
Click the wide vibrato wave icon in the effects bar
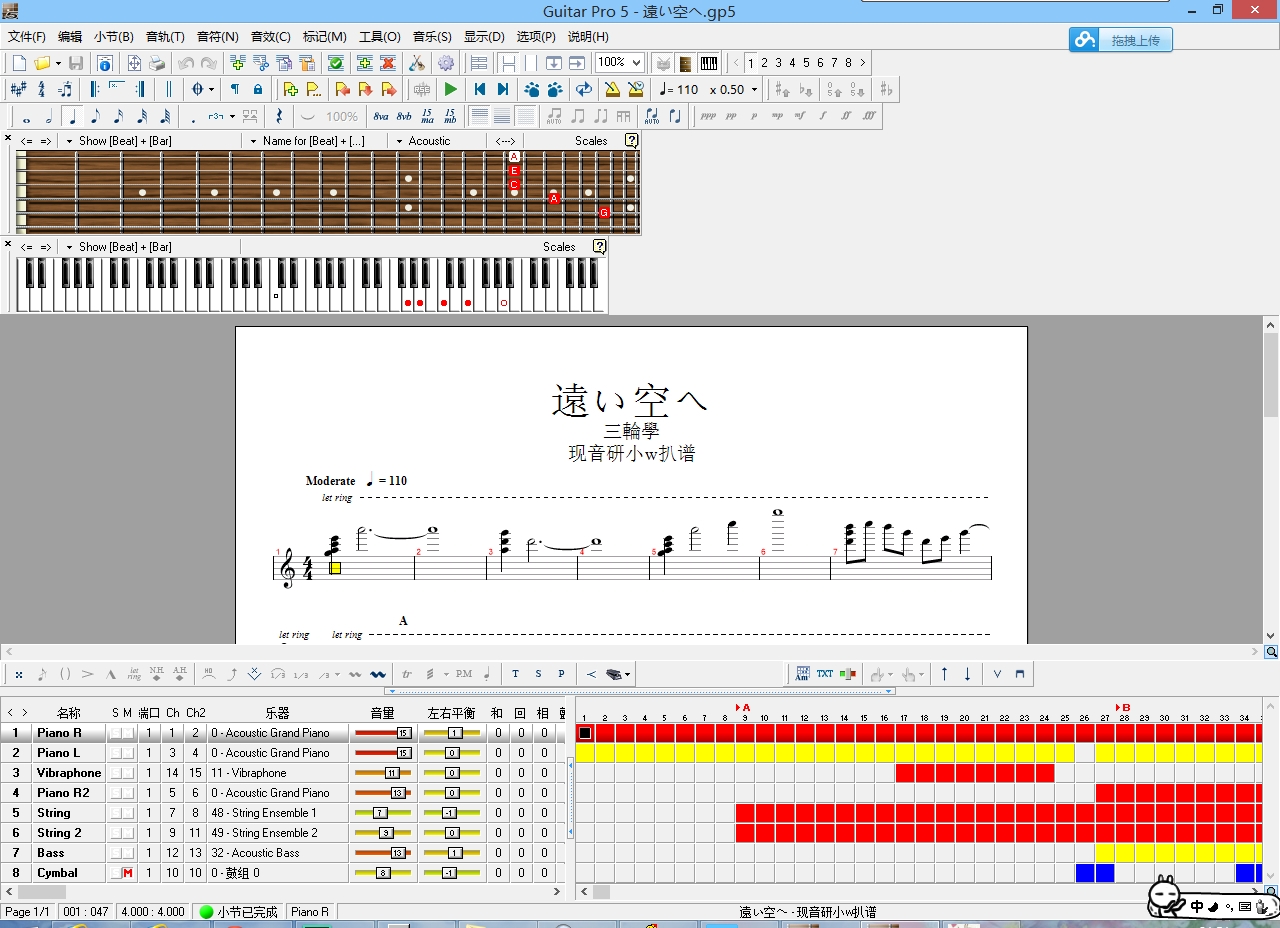click(378, 674)
